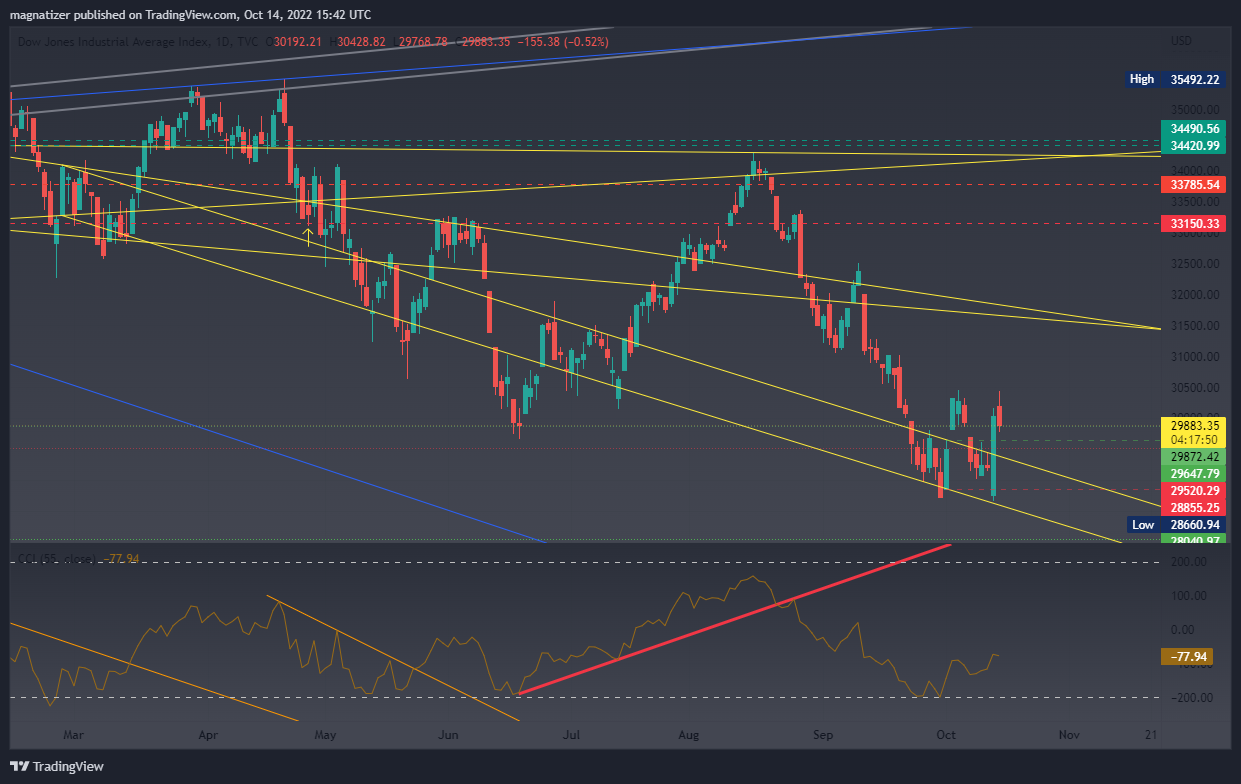Select the green 28040.97 price label
The height and width of the screenshot is (784, 1241).
click(x=1195, y=540)
